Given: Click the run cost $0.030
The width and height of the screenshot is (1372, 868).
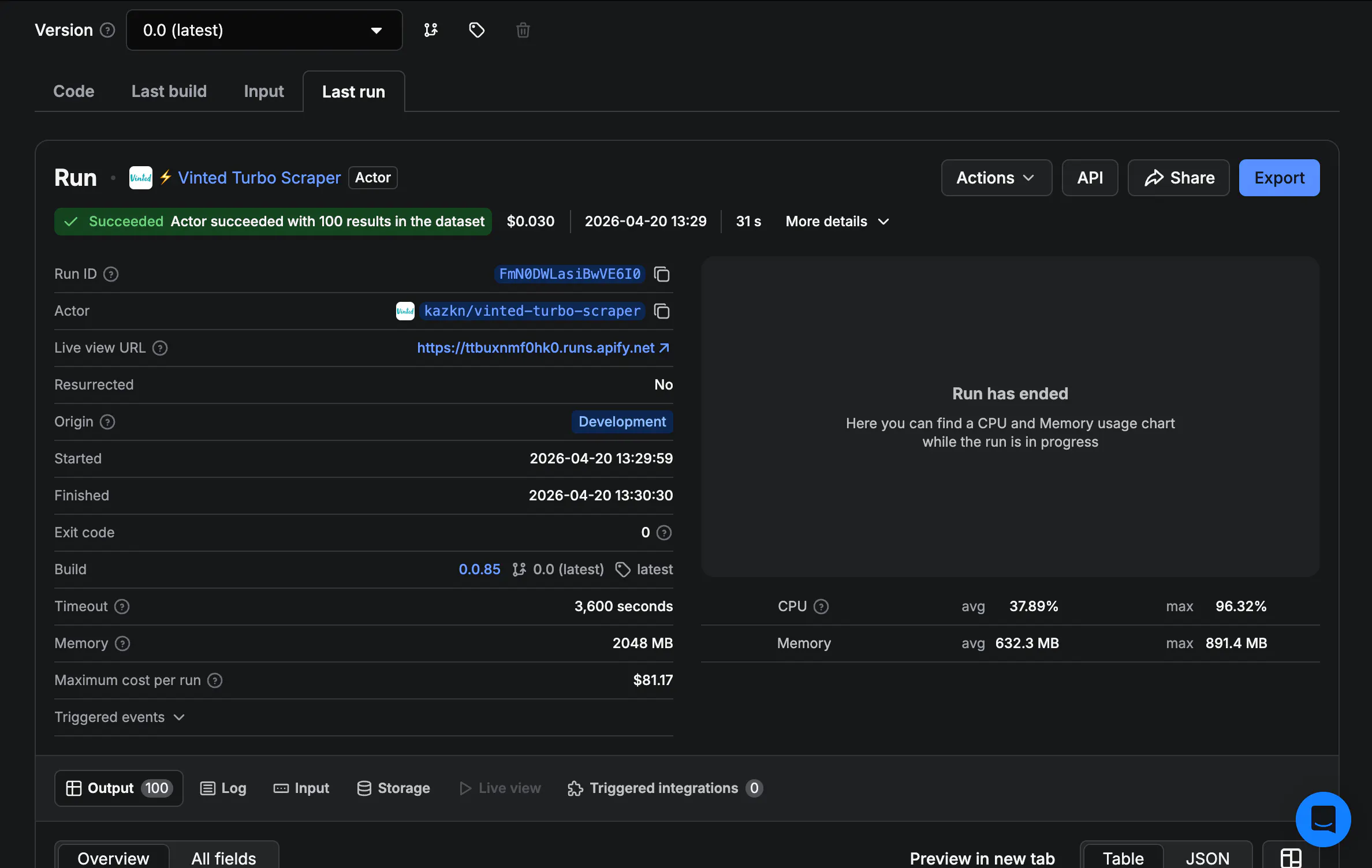Looking at the screenshot, I should tap(531, 222).
